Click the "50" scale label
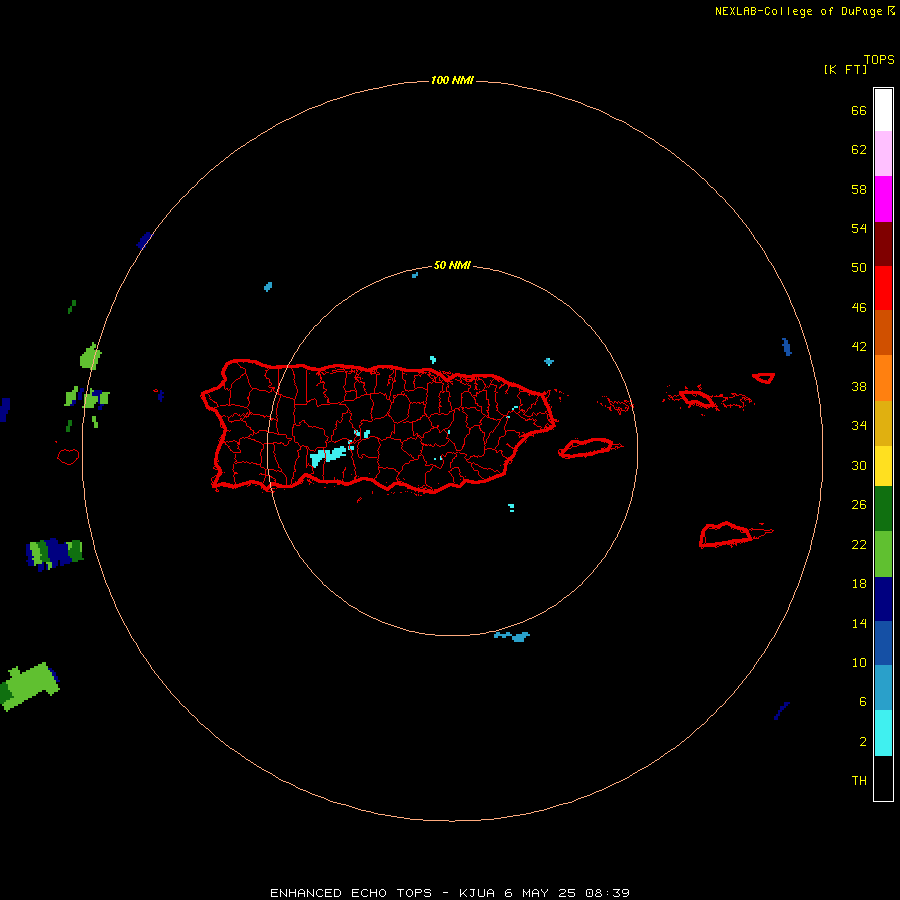Image resolution: width=900 pixels, height=900 pixels. (859, 267)
